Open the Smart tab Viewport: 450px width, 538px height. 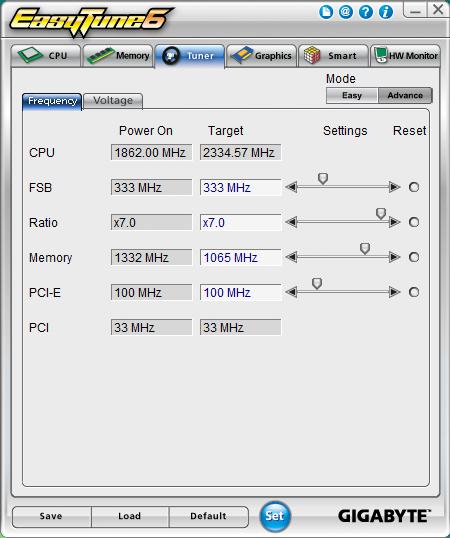(x=333, y=56)
